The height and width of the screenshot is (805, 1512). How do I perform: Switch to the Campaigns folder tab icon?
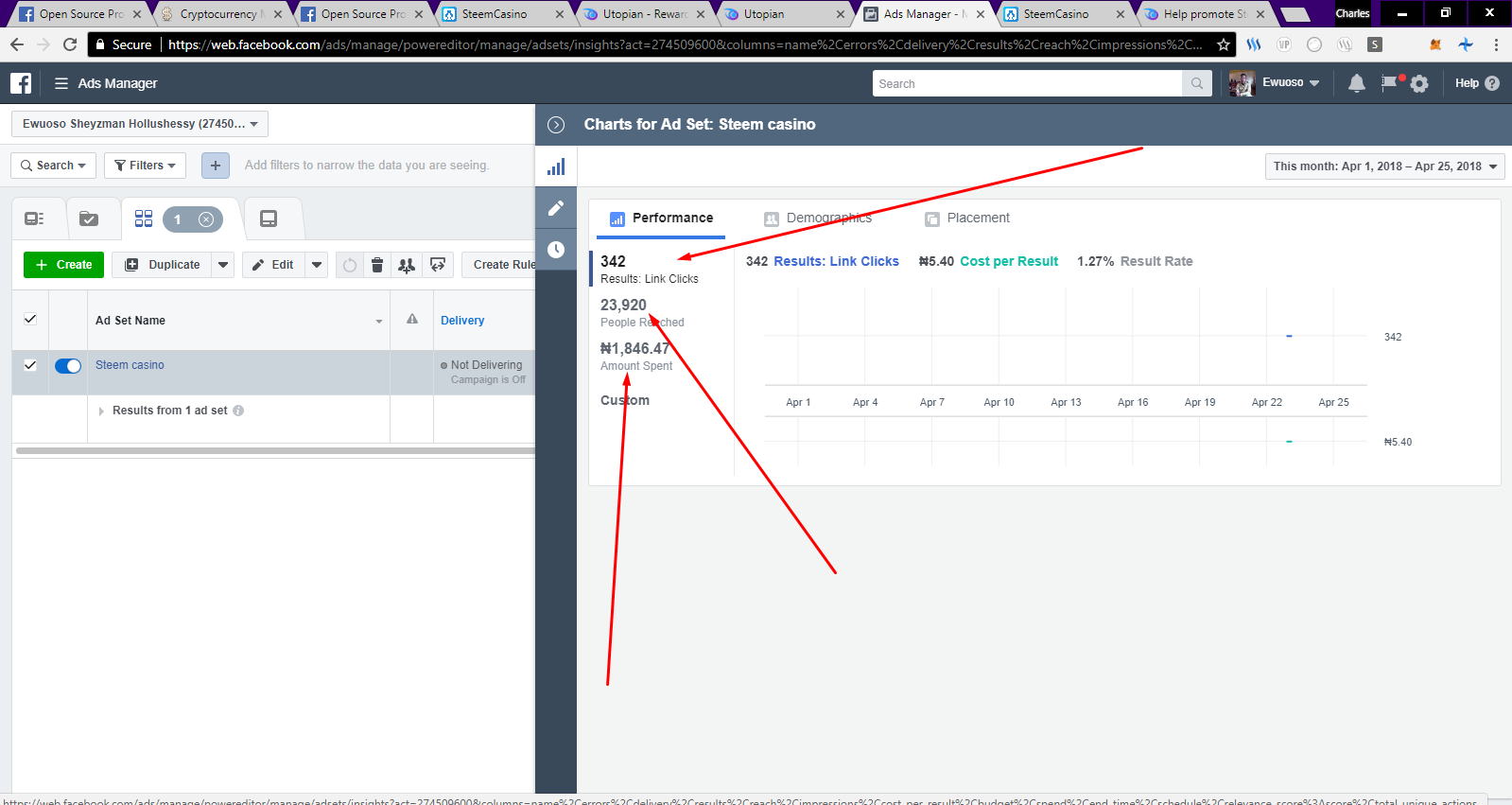(x=89, y=219)
